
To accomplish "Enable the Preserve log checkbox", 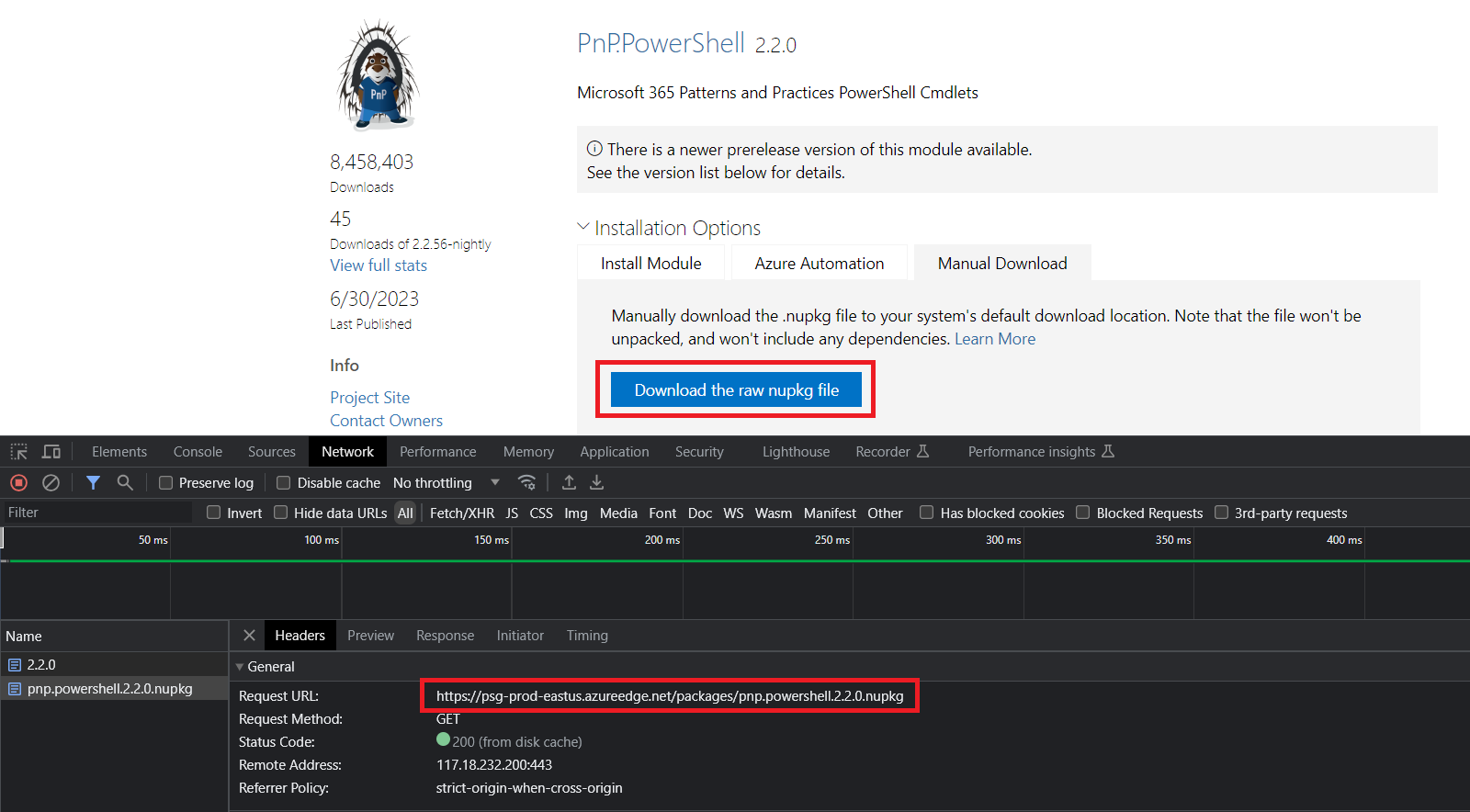I will [x=166, y=483].
